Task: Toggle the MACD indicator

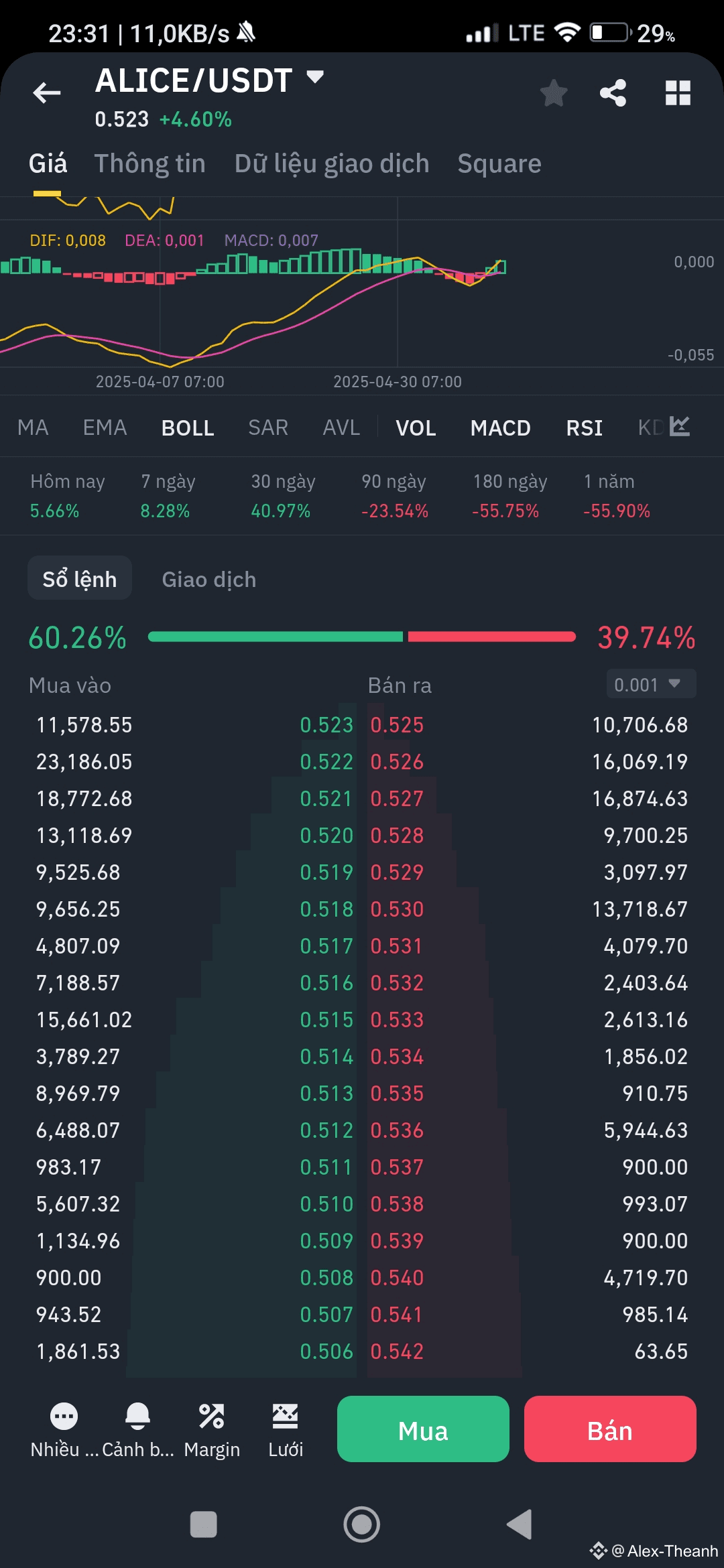Action: coord(501,428)
